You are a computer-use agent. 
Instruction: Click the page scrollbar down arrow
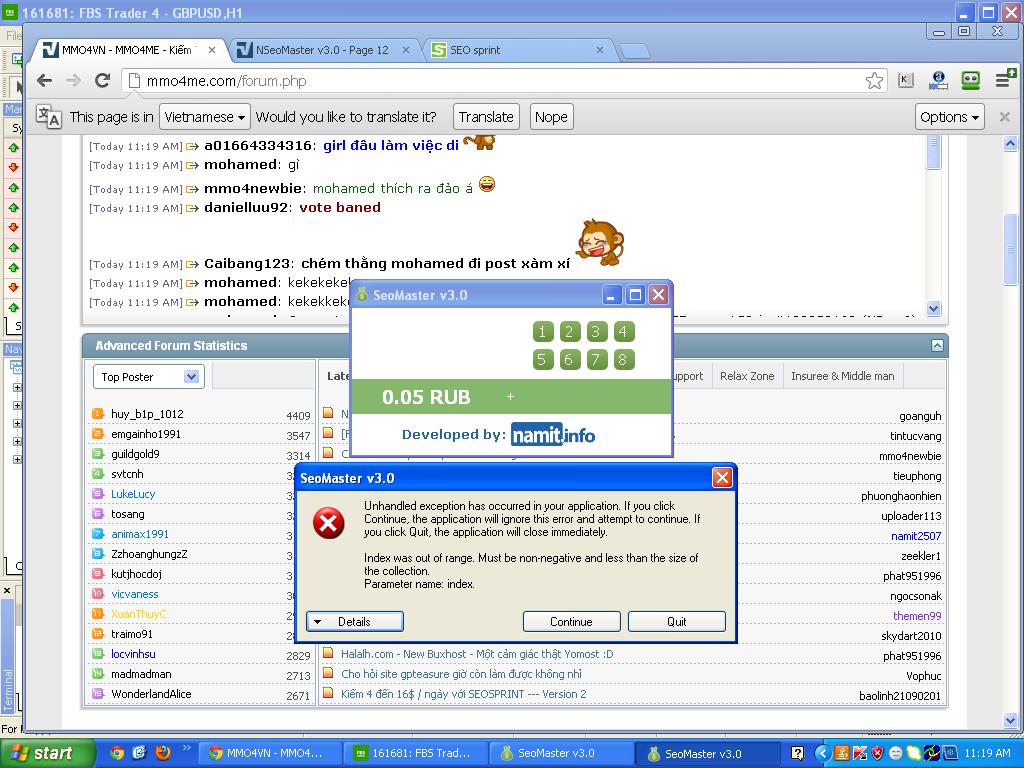1010,720
